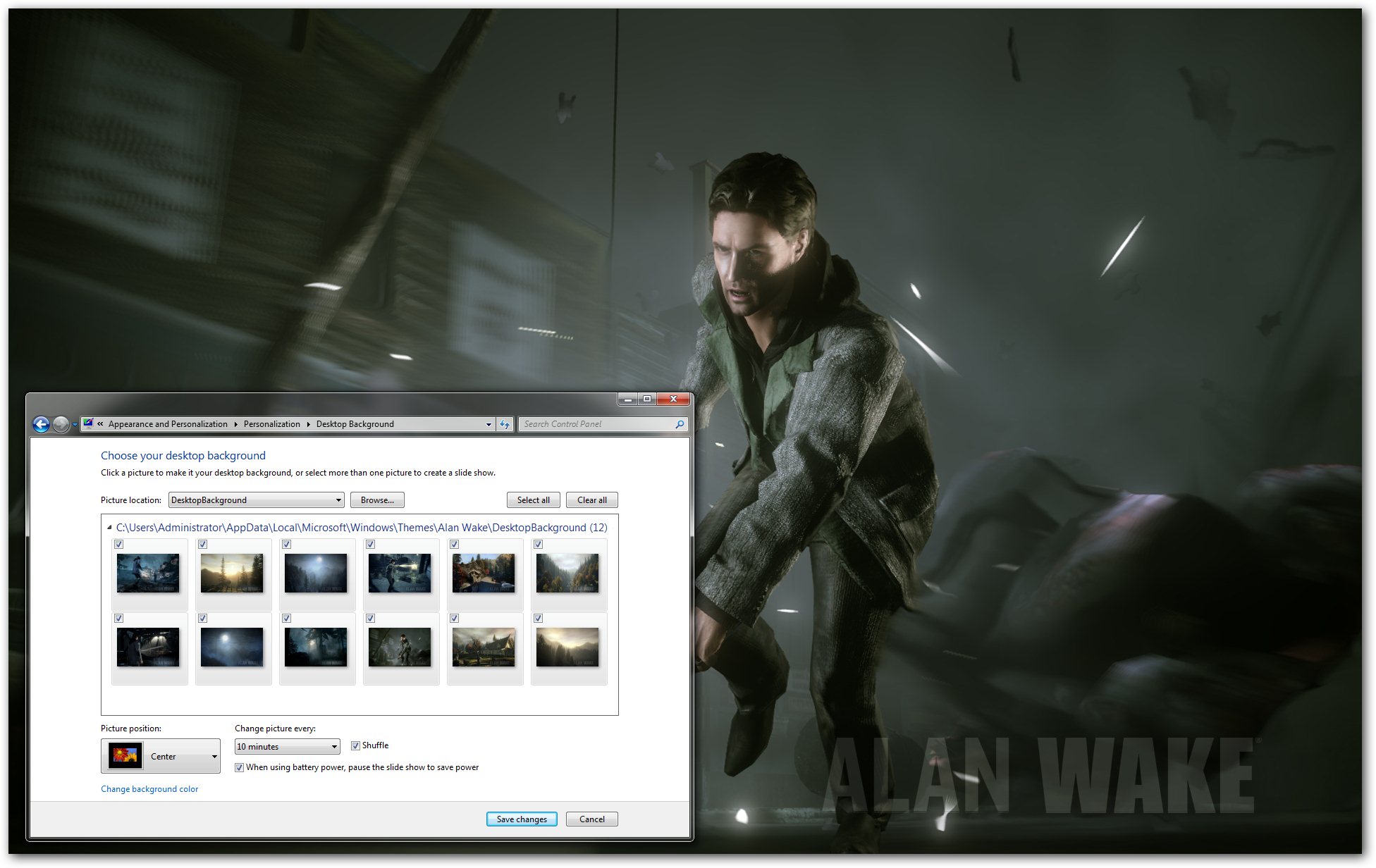Click the search magnifier icon
The image size is (1376, 868).
click(x=680, y=424)
